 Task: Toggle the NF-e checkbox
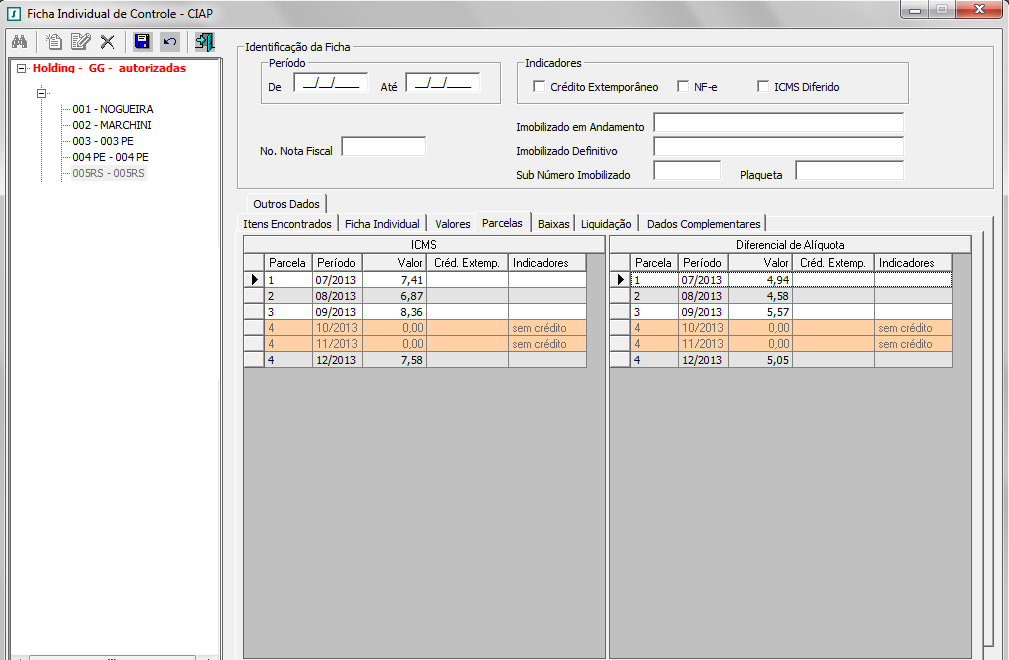(x=683, y=87)
